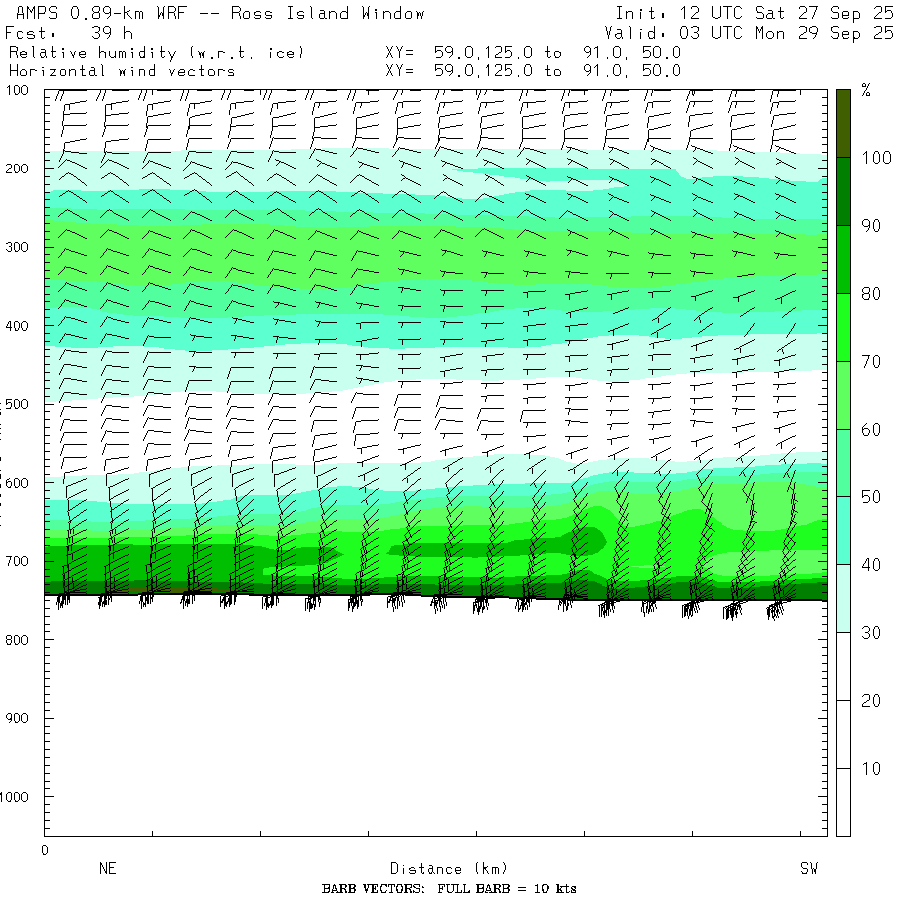This screenshot has height=900, width=900.
Task: Click the 800 pressure-axis label
Action: [17, 639]
